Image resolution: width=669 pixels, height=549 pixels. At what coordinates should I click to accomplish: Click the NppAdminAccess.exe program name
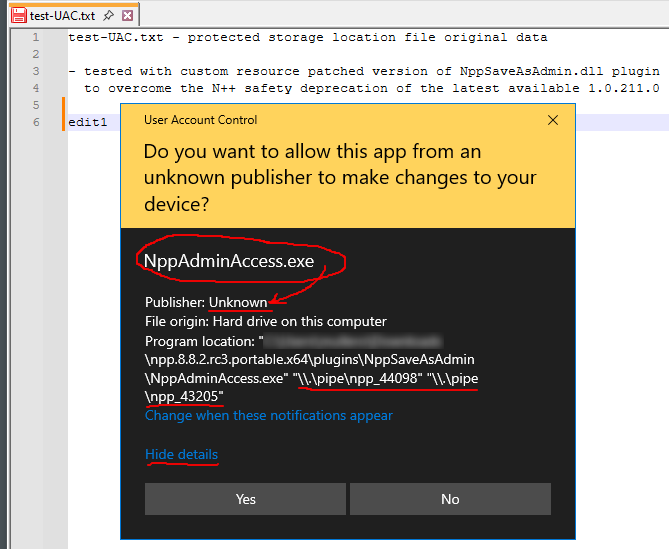click(229, 261)
